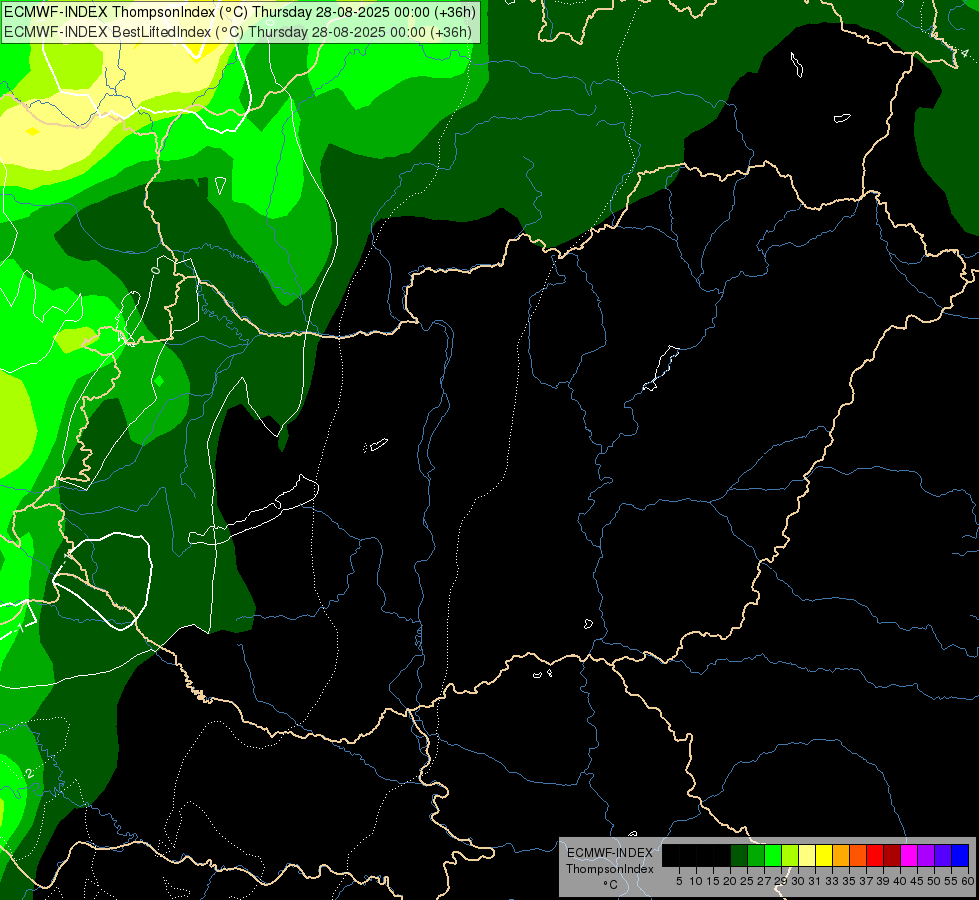
Task: Click the legend value '29'
Action: pyautogui.click(x=782, y=881)
